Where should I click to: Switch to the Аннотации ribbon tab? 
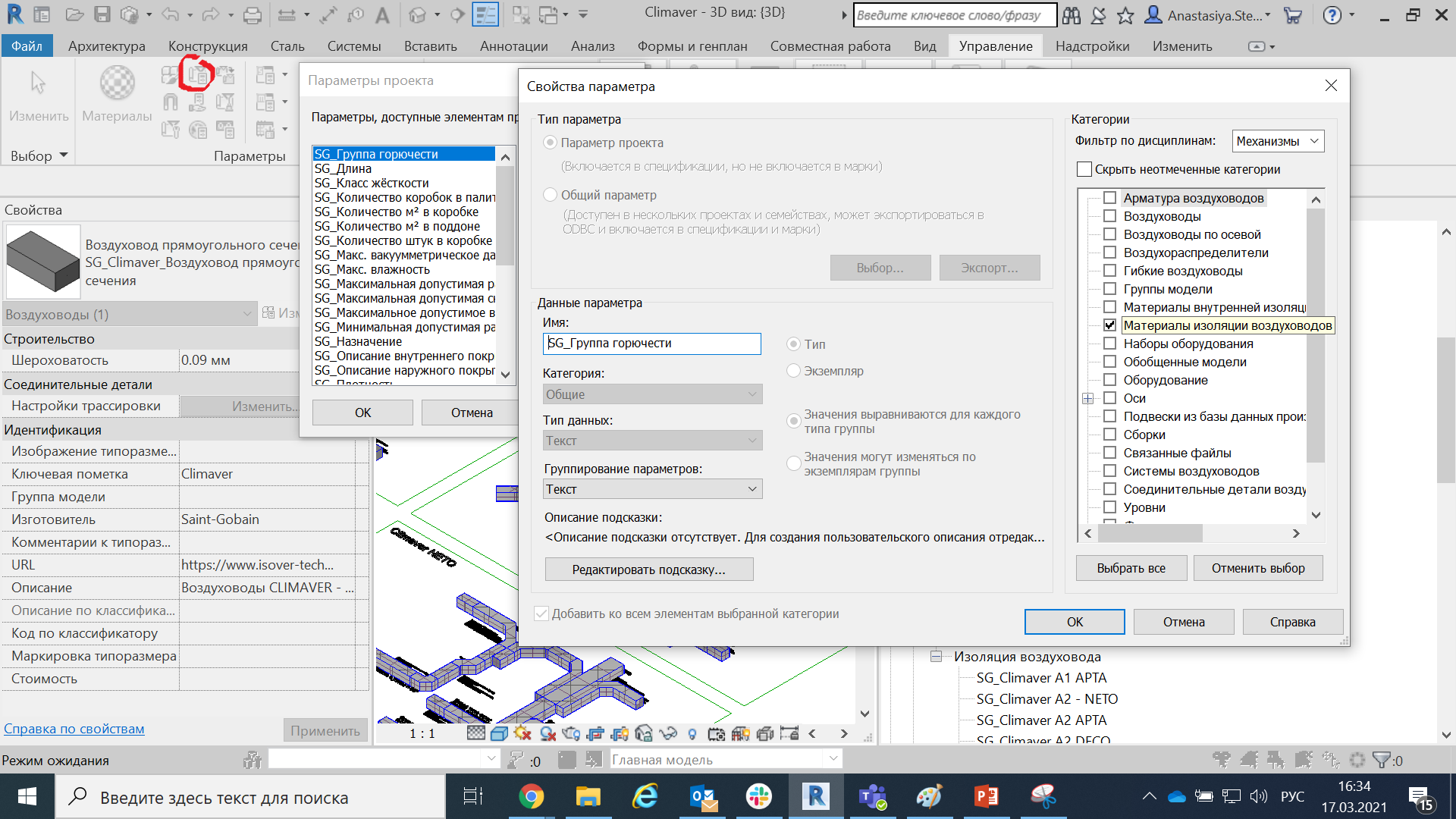coord(514,46)
